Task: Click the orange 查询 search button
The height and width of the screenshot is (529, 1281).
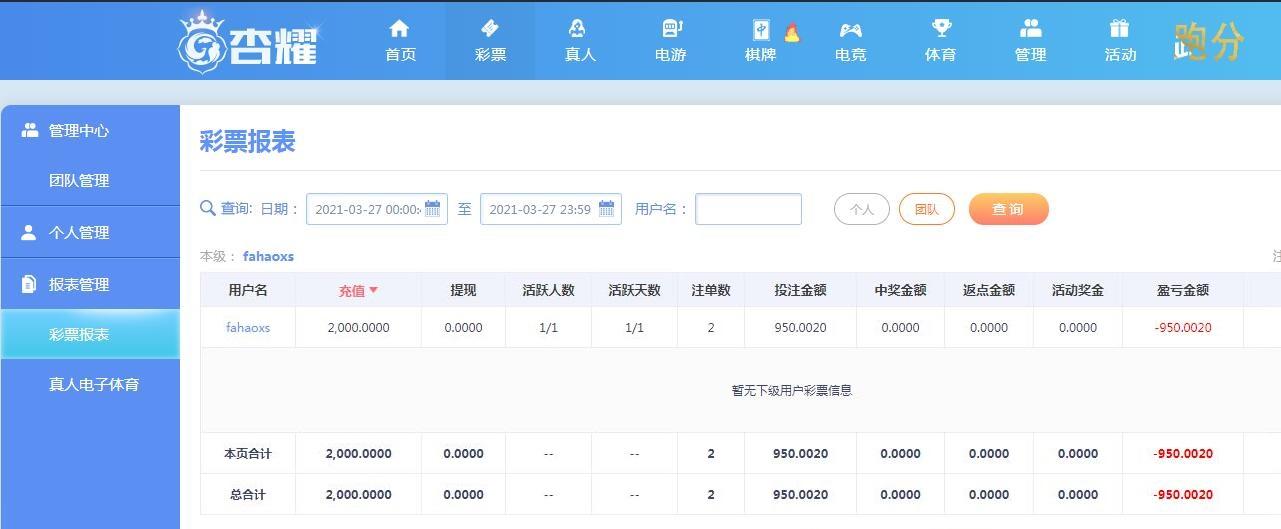Action: (1008, 209)
